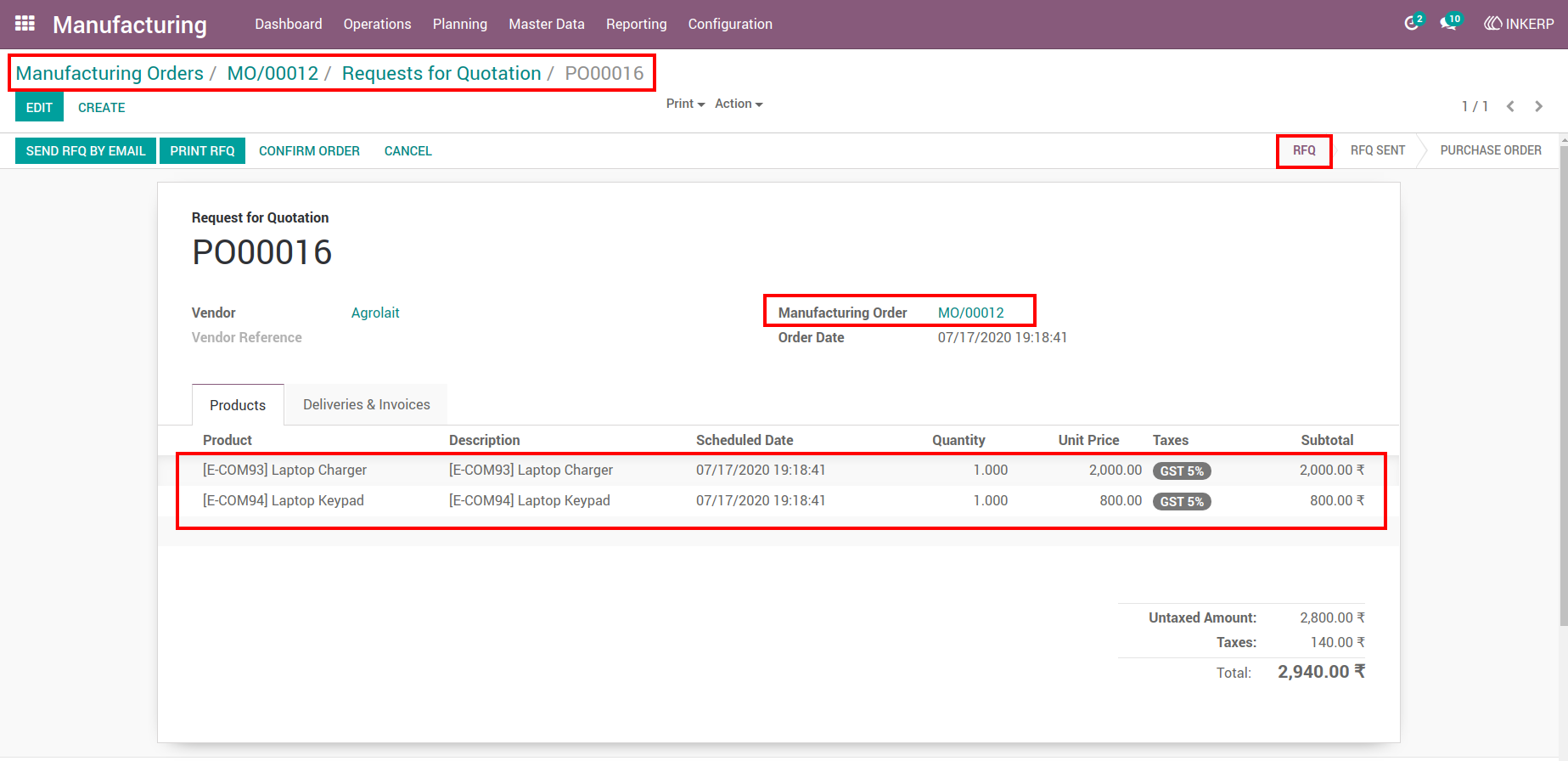The width and height of the screenshot is (1568, 761).
Task: Open the activities clock icon
Action: pos(1412,23)
